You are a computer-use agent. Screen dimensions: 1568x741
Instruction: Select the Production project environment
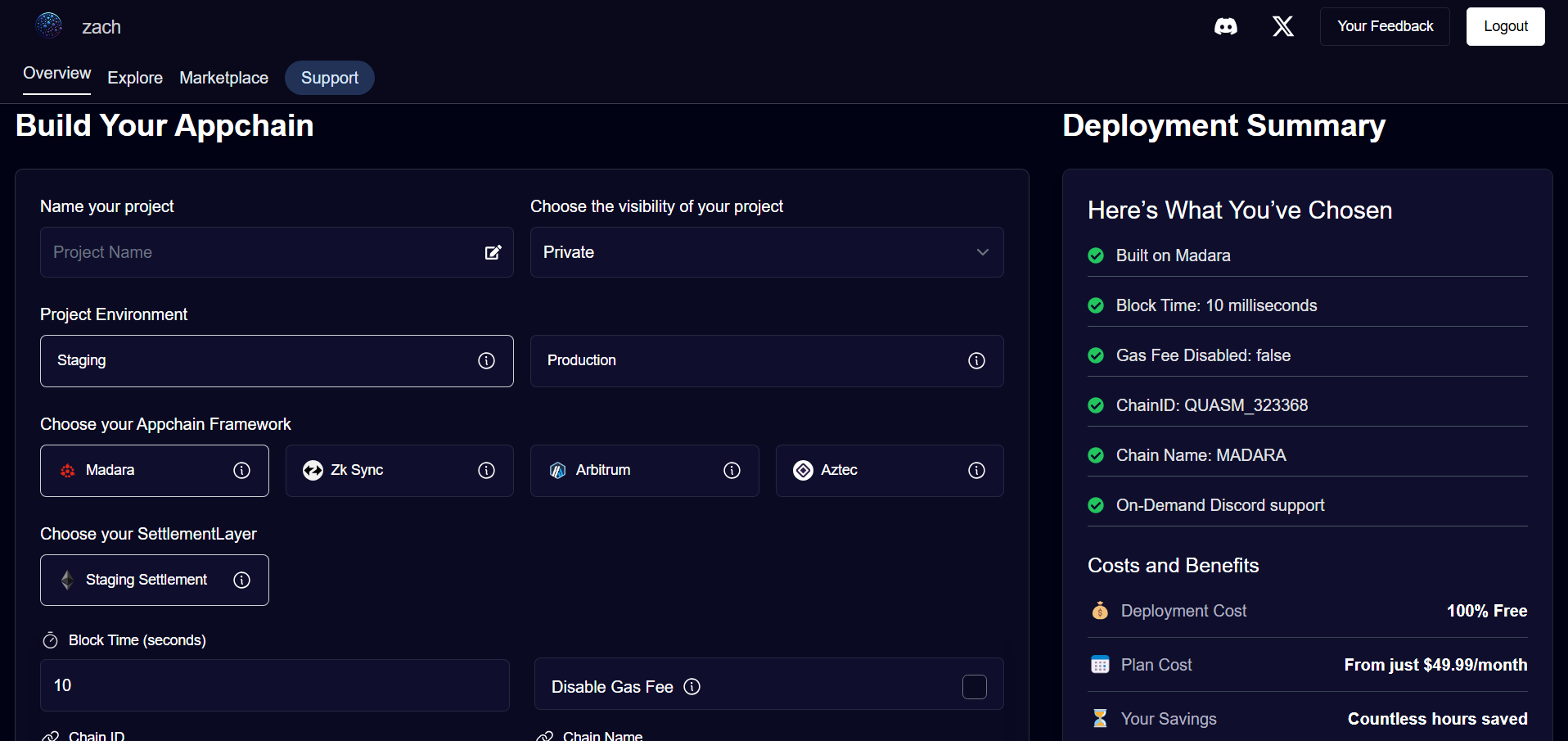767,361
